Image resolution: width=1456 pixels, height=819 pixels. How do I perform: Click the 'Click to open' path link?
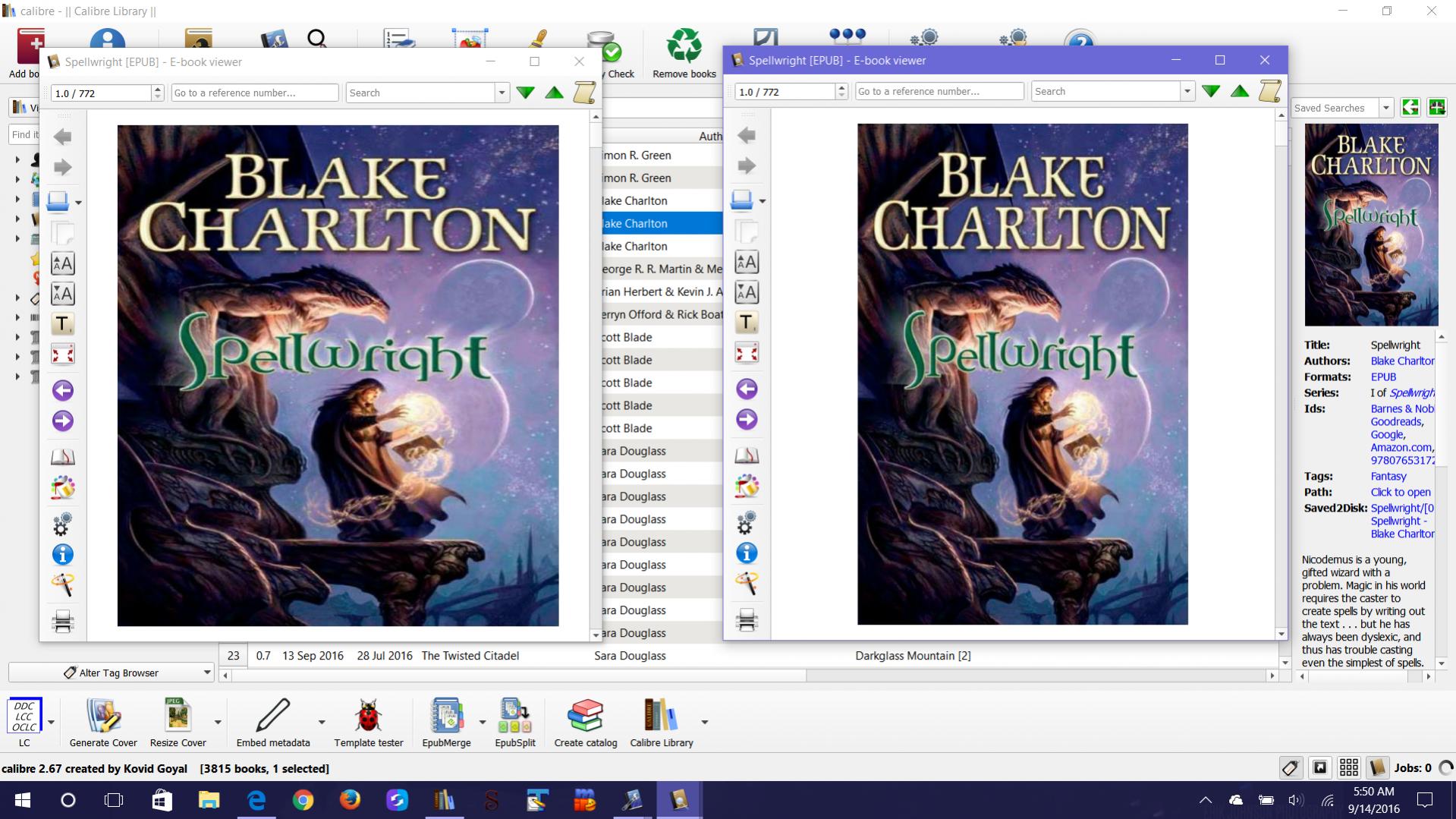point(1401,493)
